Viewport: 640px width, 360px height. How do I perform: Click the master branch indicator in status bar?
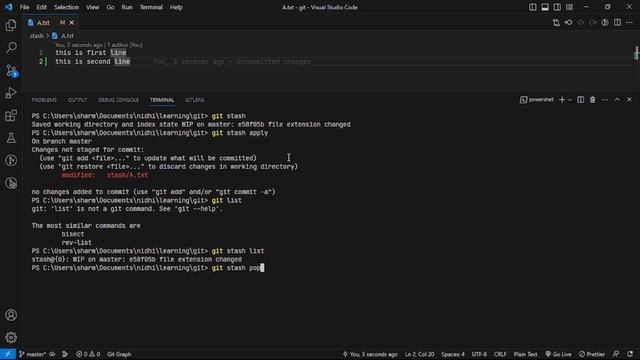[32, 354]
